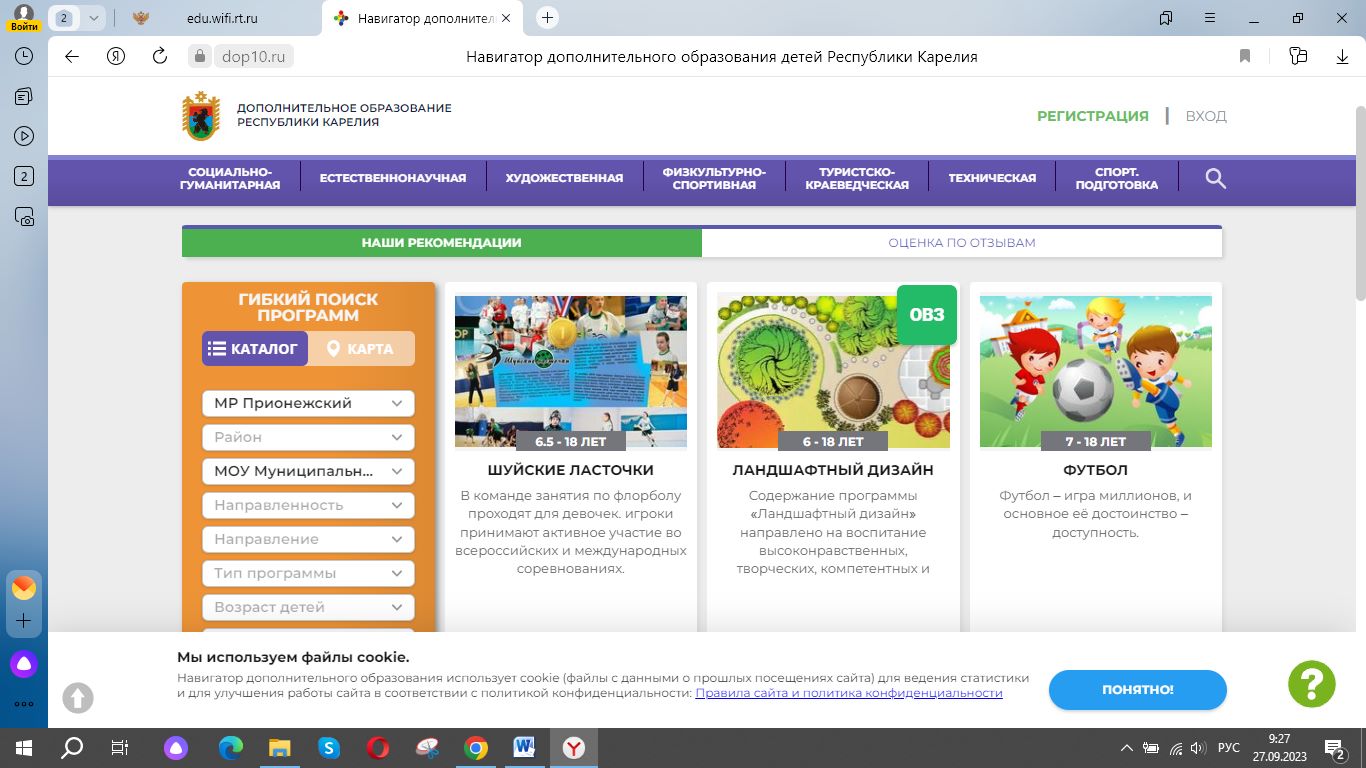The image size is (1366, 768).
Task: Open the browser downloads icon
Action: pyautogui.click(x=1342, y=57)
